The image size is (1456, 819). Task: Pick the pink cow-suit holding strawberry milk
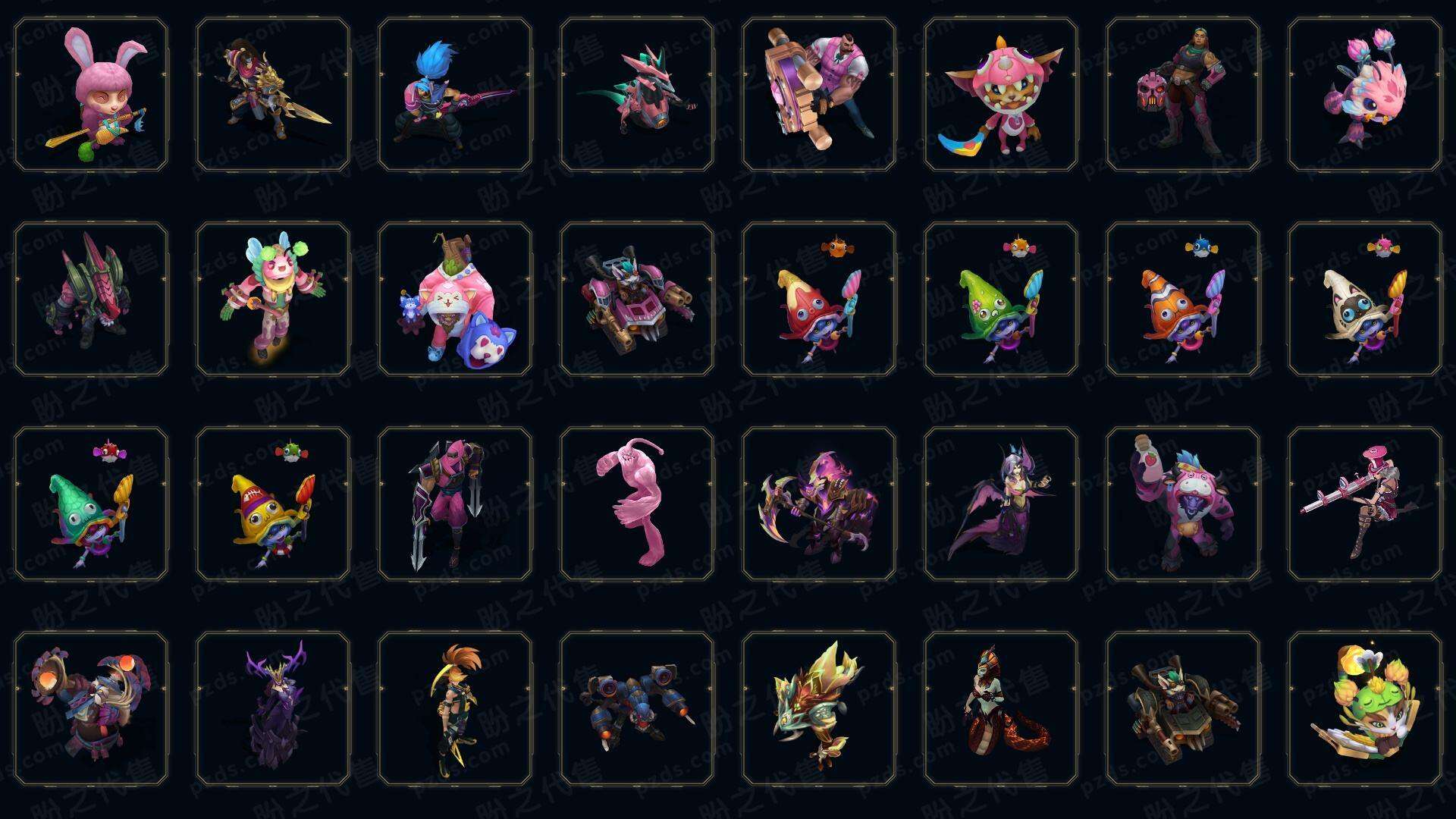coord(1183,504)
